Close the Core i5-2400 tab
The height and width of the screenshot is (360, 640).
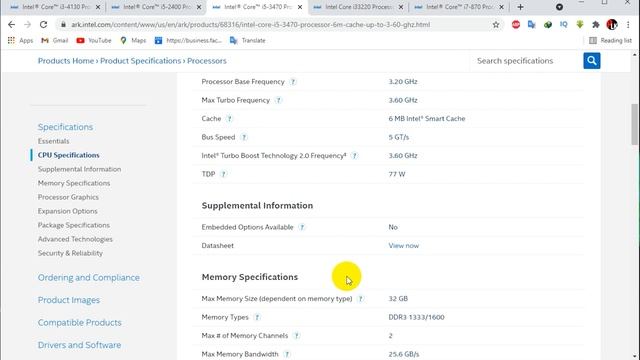199,7
